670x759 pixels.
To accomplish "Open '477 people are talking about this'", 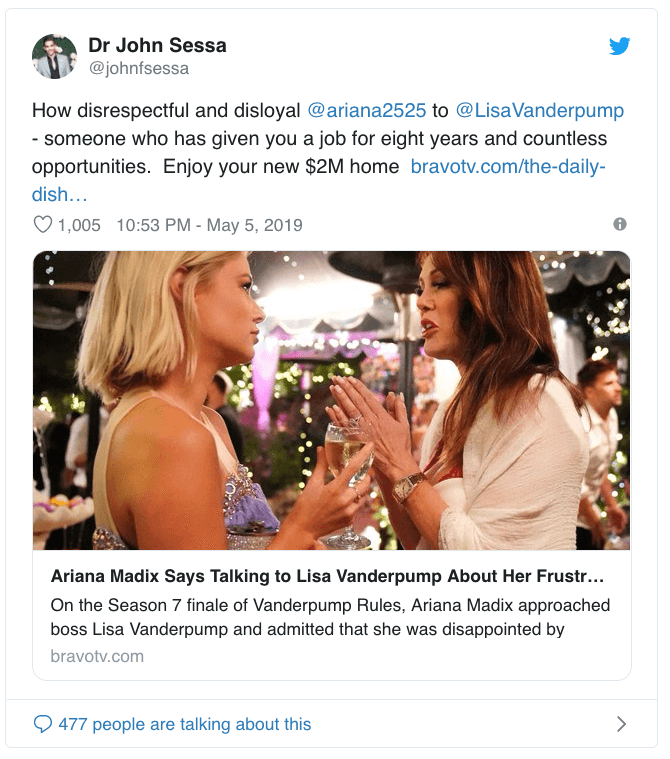I will (184, 724).
